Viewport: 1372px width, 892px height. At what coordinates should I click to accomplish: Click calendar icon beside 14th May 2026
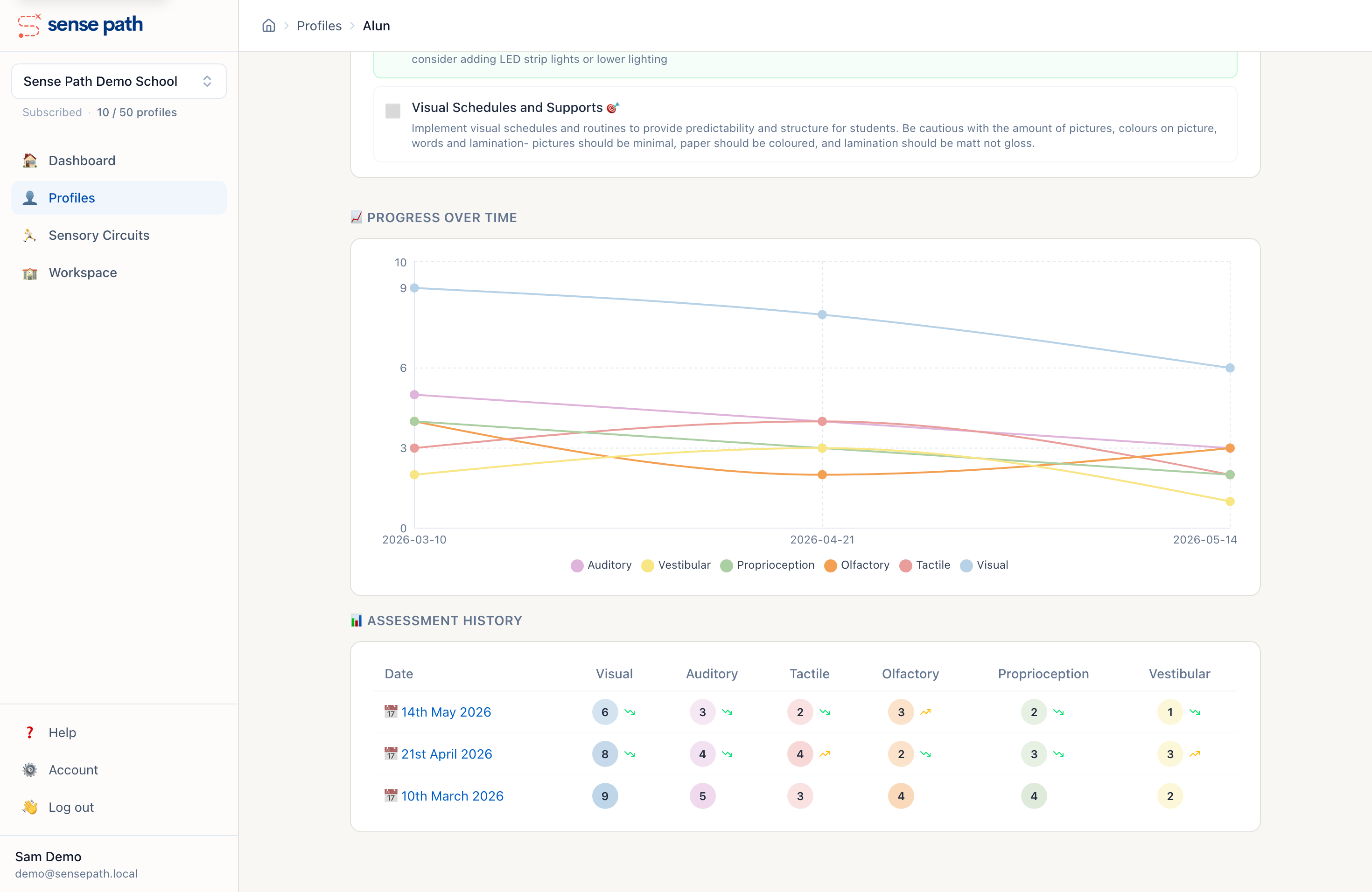click(391, 711)
